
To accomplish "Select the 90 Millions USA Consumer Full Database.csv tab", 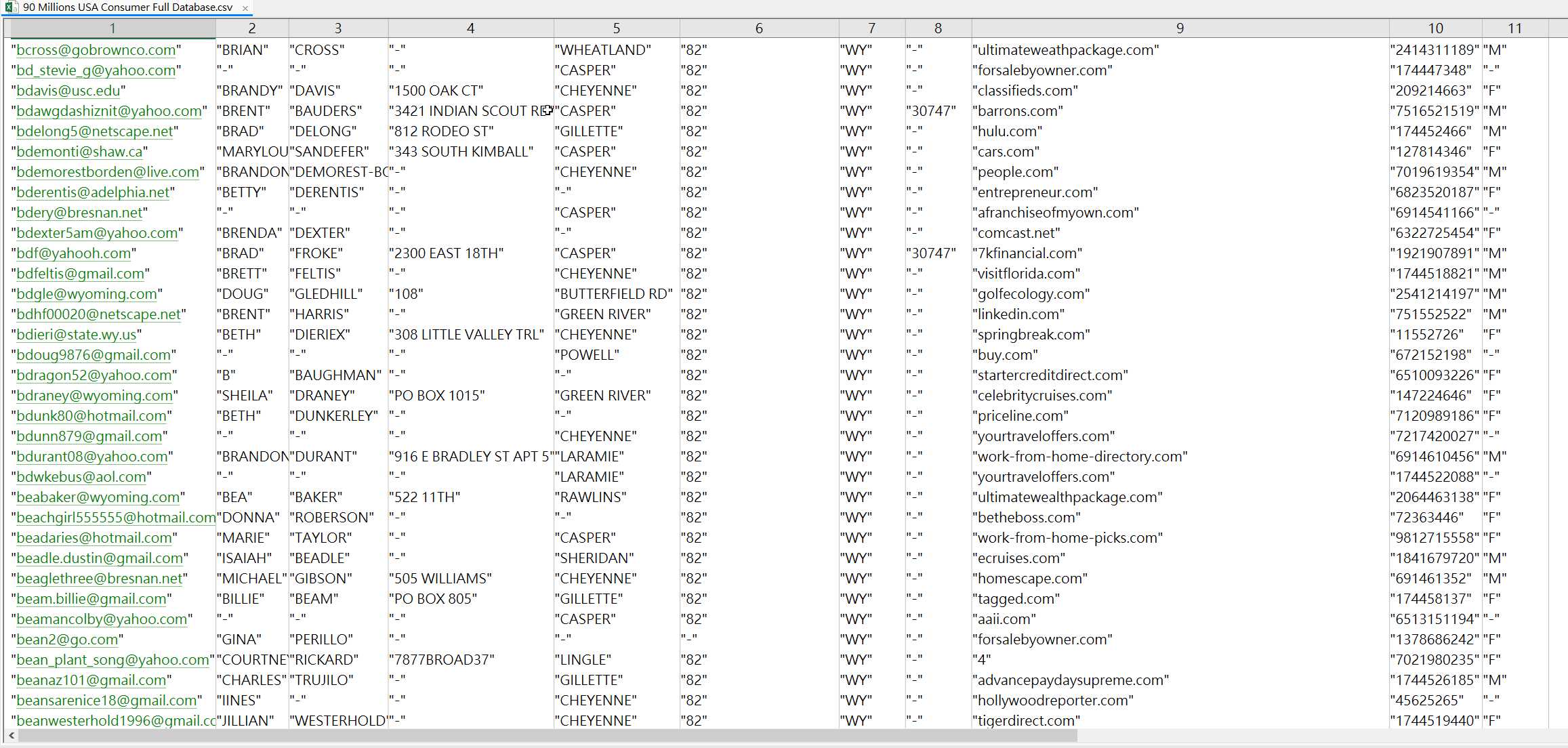I will (x=127, y=7).
